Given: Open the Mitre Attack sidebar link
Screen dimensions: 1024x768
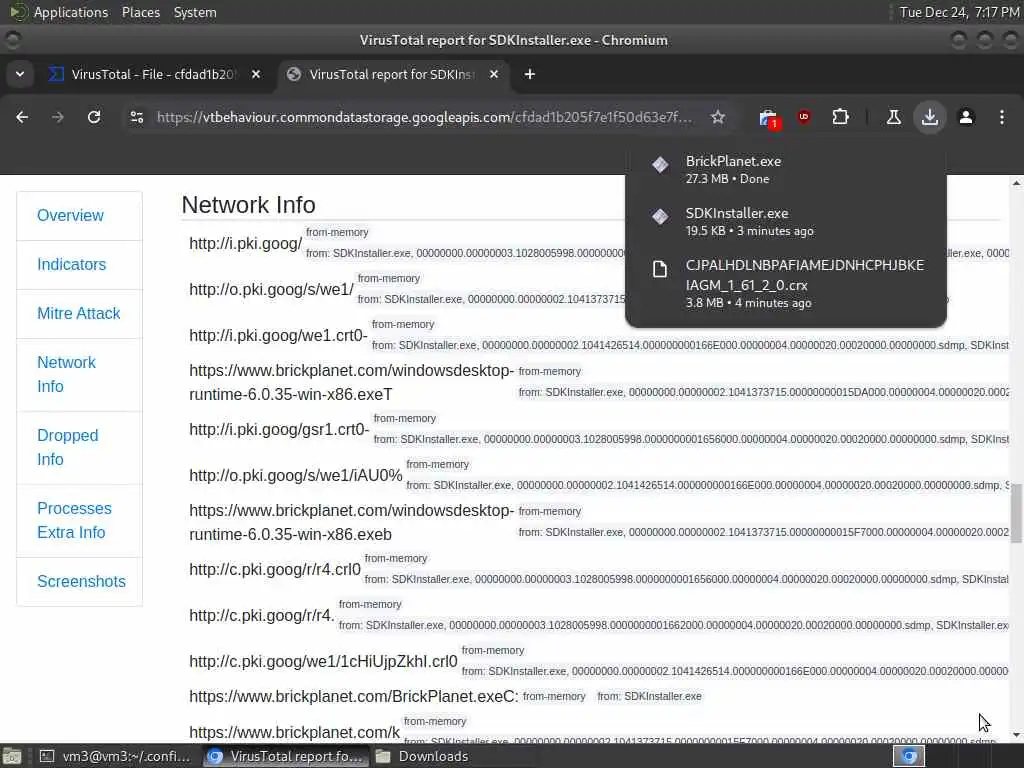Looking at the screenshot, I should 78,313.
